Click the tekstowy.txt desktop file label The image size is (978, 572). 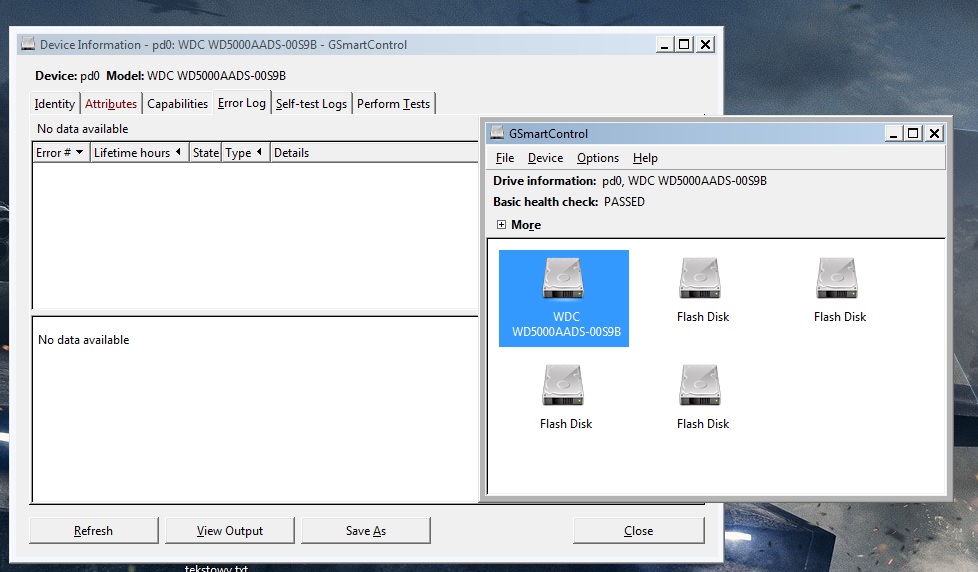pyautogui.click(x=216, y=568)
